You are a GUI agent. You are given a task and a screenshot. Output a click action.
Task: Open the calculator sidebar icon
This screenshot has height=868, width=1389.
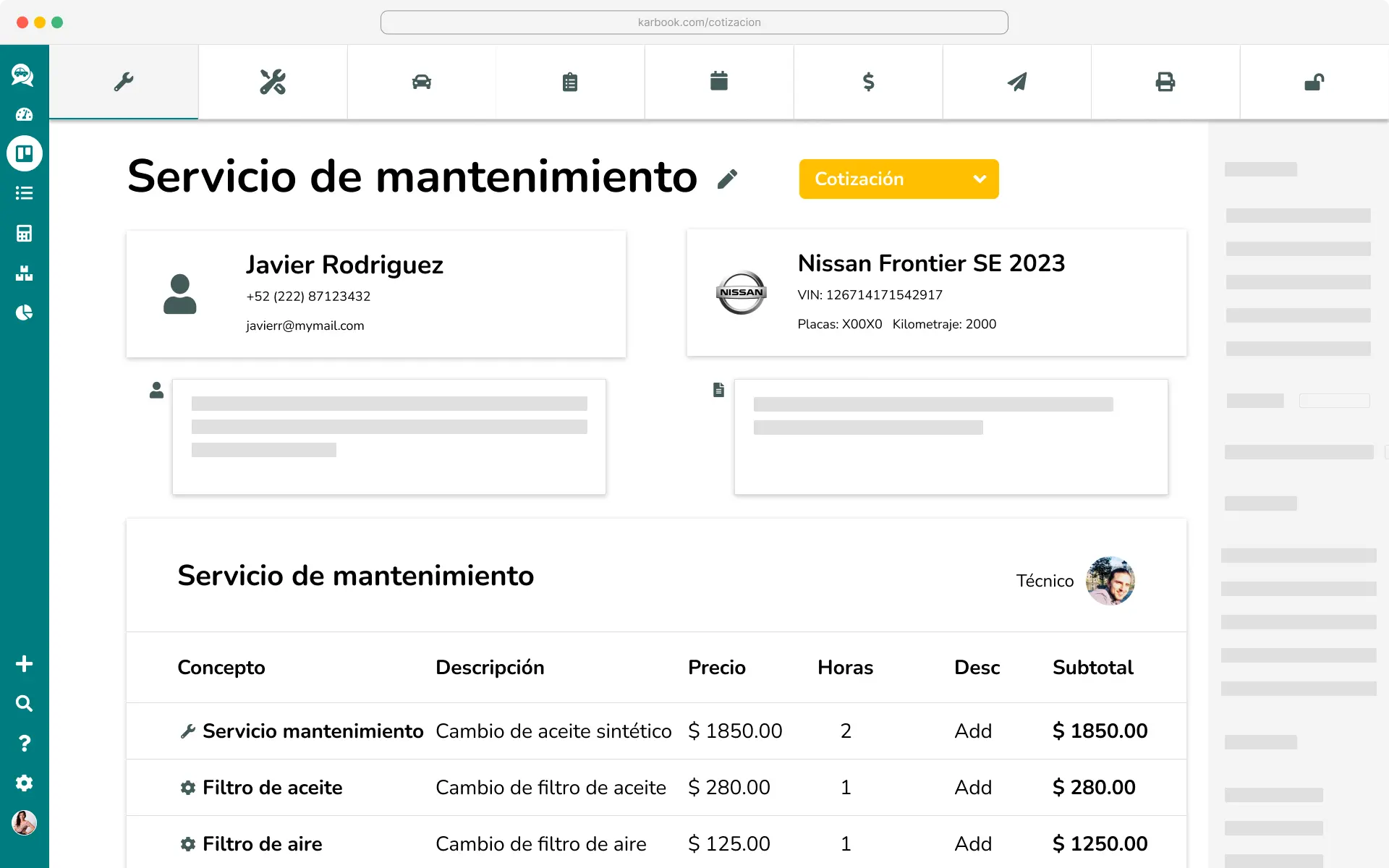point(24,233)
